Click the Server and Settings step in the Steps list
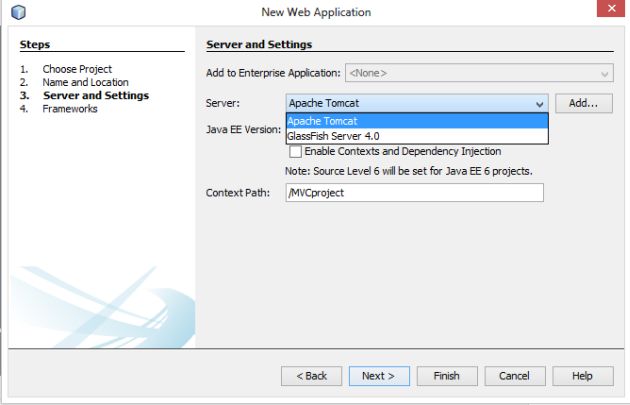Viewport: 630px width, 405px height. pyautogui.click(x=95, y=96)
